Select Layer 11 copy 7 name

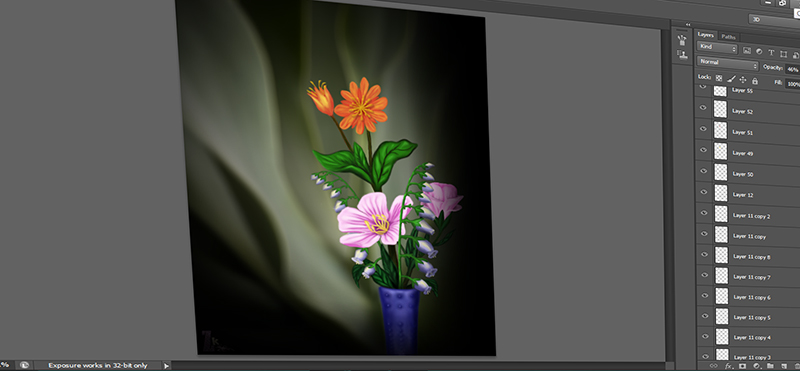[752, 277]
